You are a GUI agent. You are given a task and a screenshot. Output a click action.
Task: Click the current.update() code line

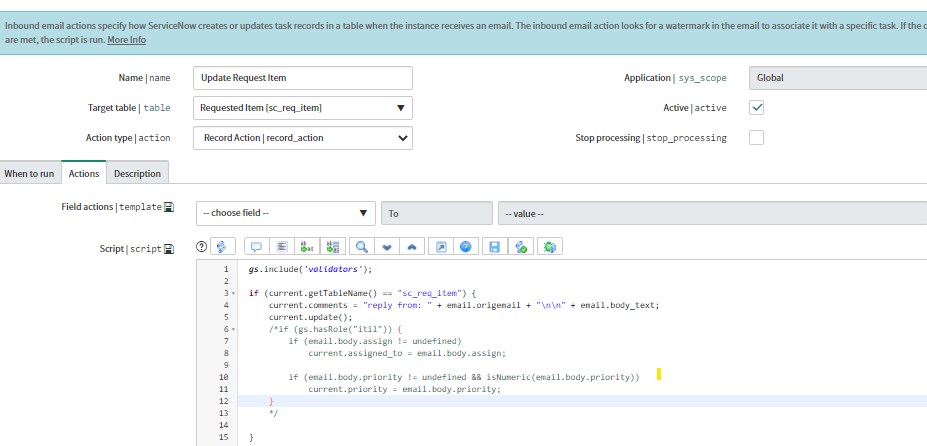pos(310,317)
